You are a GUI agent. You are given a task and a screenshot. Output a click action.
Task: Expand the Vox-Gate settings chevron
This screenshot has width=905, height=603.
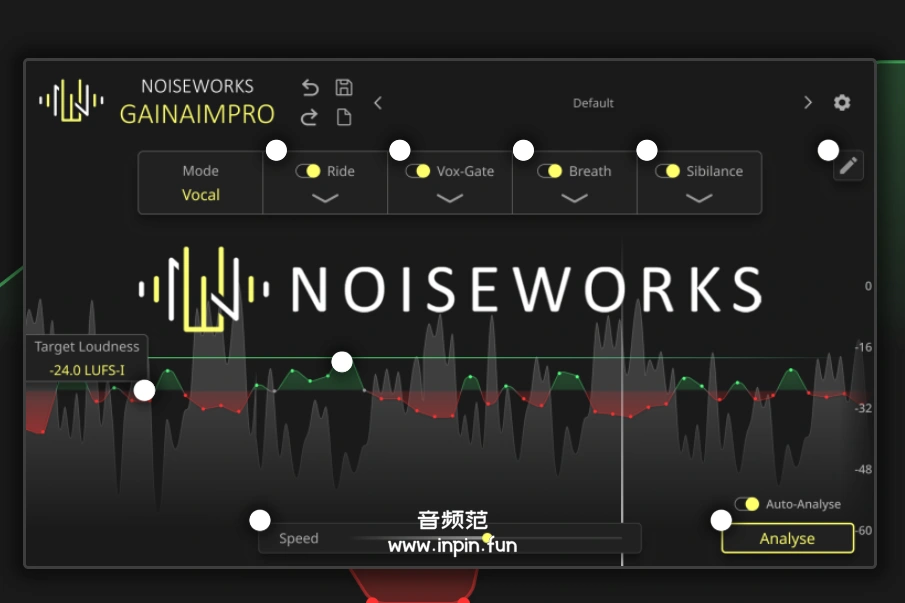point(450,198)
